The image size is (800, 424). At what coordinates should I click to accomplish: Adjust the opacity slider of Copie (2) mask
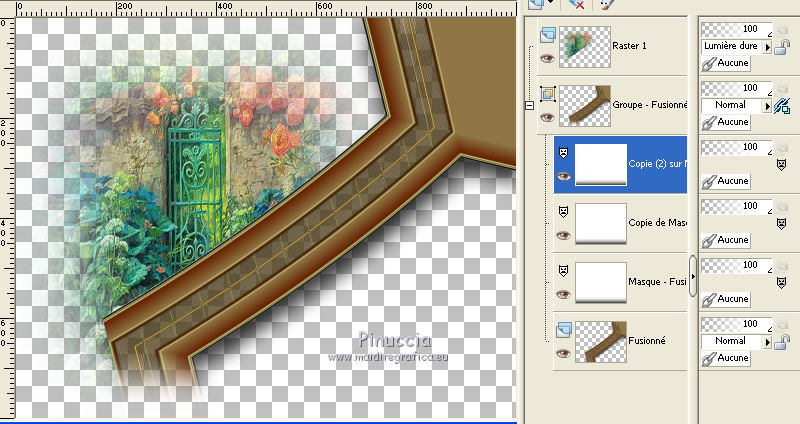tap(737, 147)
